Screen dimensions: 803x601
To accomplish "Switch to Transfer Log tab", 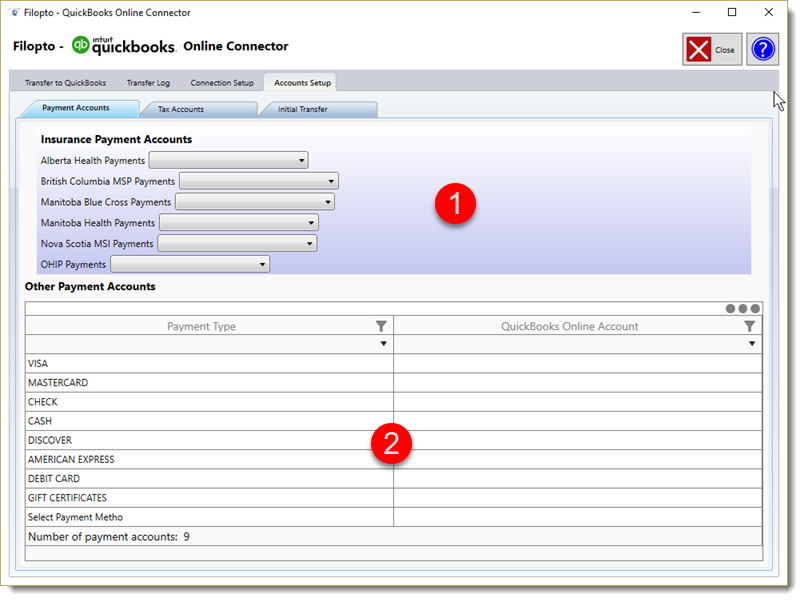I will coord(150,83).
